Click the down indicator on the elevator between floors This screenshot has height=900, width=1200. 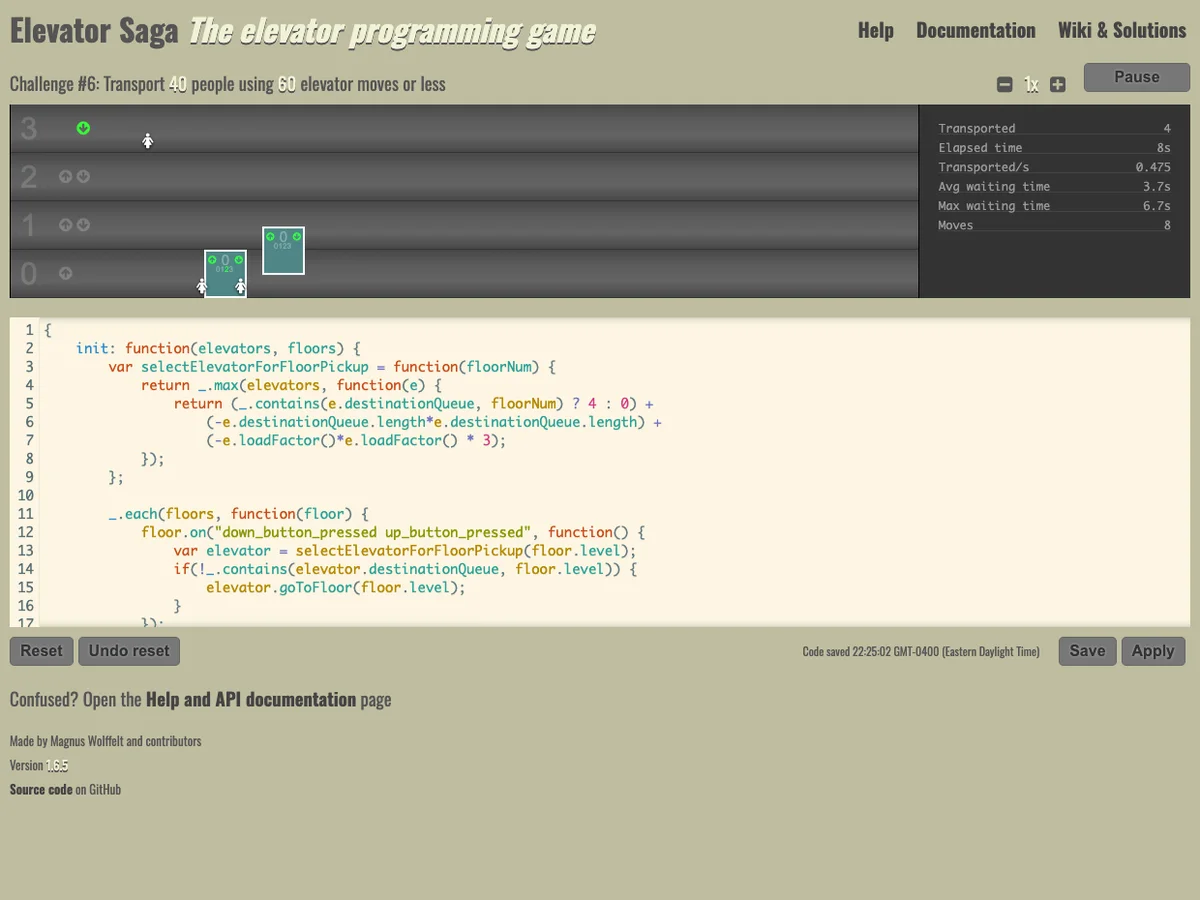coord(297,237)
